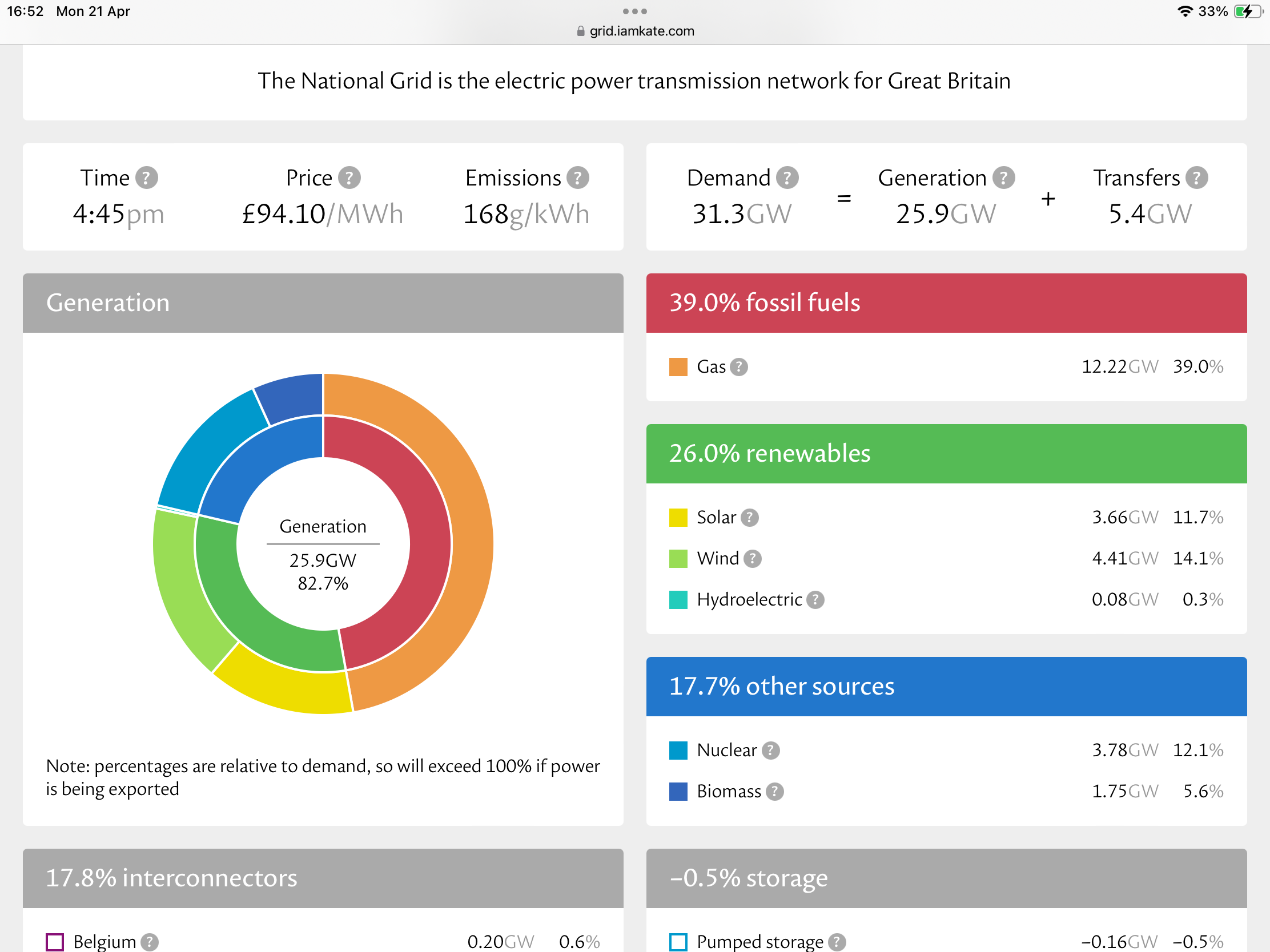This screenshot has height=952, width=1270.
Task: Open the 17.7% other sources header
Action: (x=946, y=686)
